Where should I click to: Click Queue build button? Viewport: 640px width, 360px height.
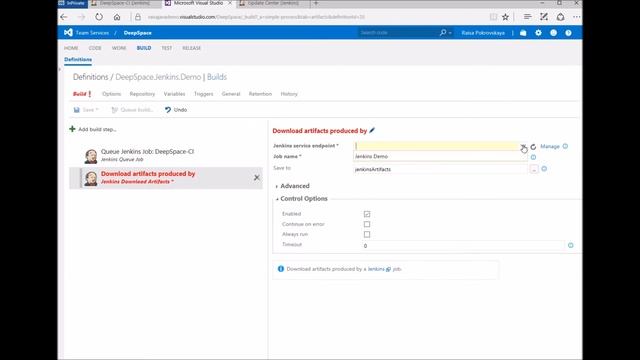pos(132,110)
